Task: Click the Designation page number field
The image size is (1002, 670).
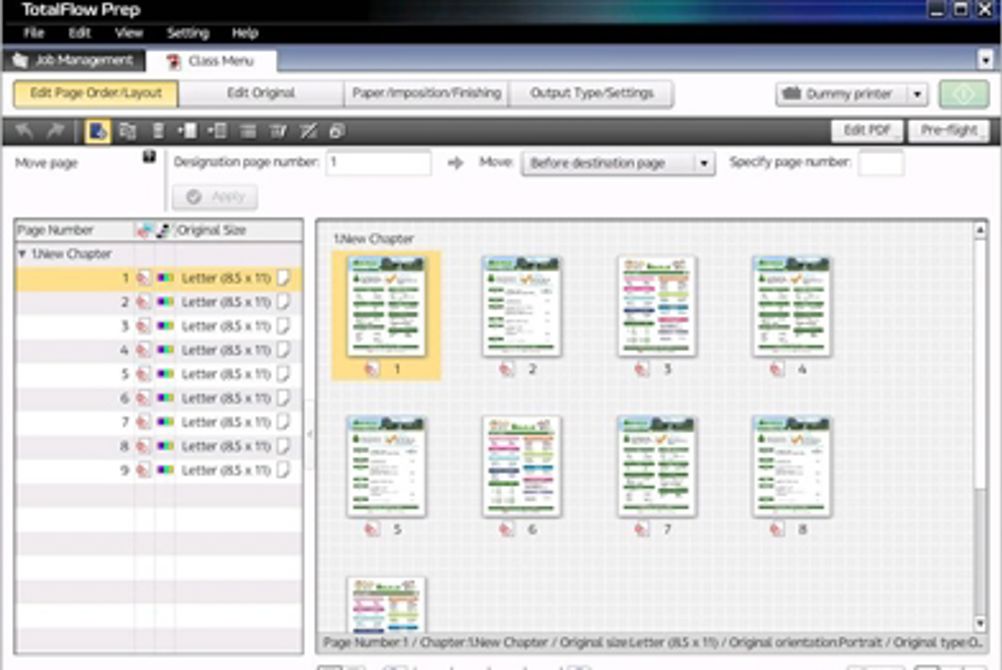Action: click(379, 162)
